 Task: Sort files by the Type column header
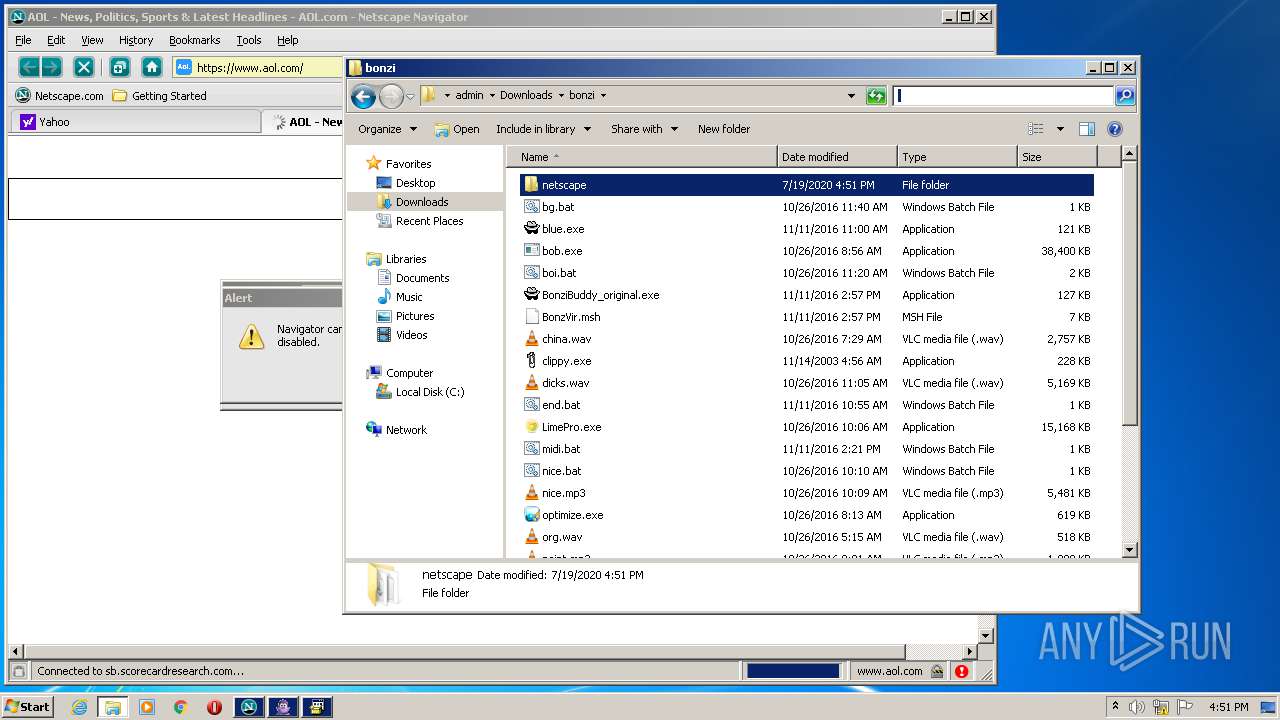coord(957,157)
